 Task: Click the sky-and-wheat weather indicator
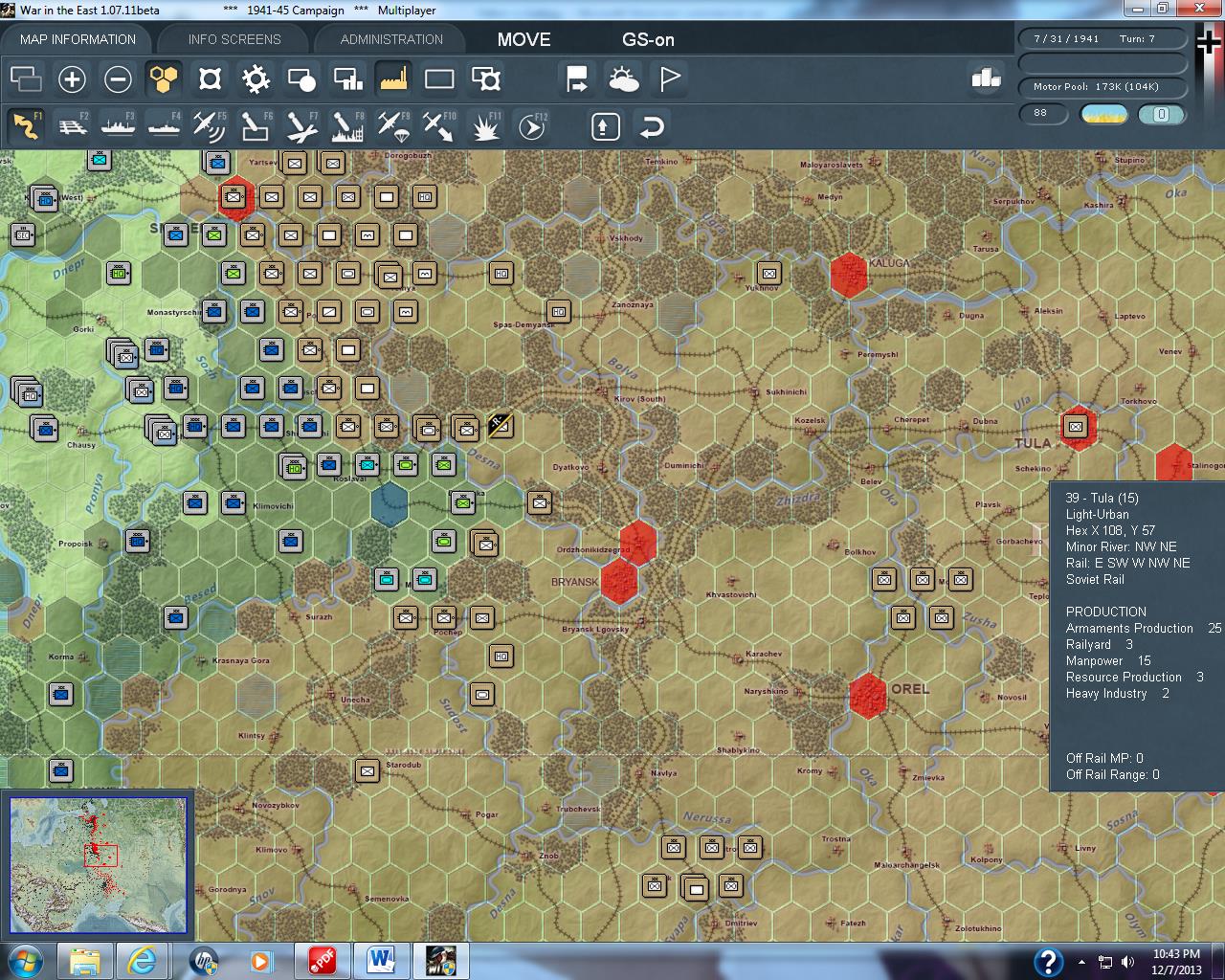click(x=1103, y=114)
